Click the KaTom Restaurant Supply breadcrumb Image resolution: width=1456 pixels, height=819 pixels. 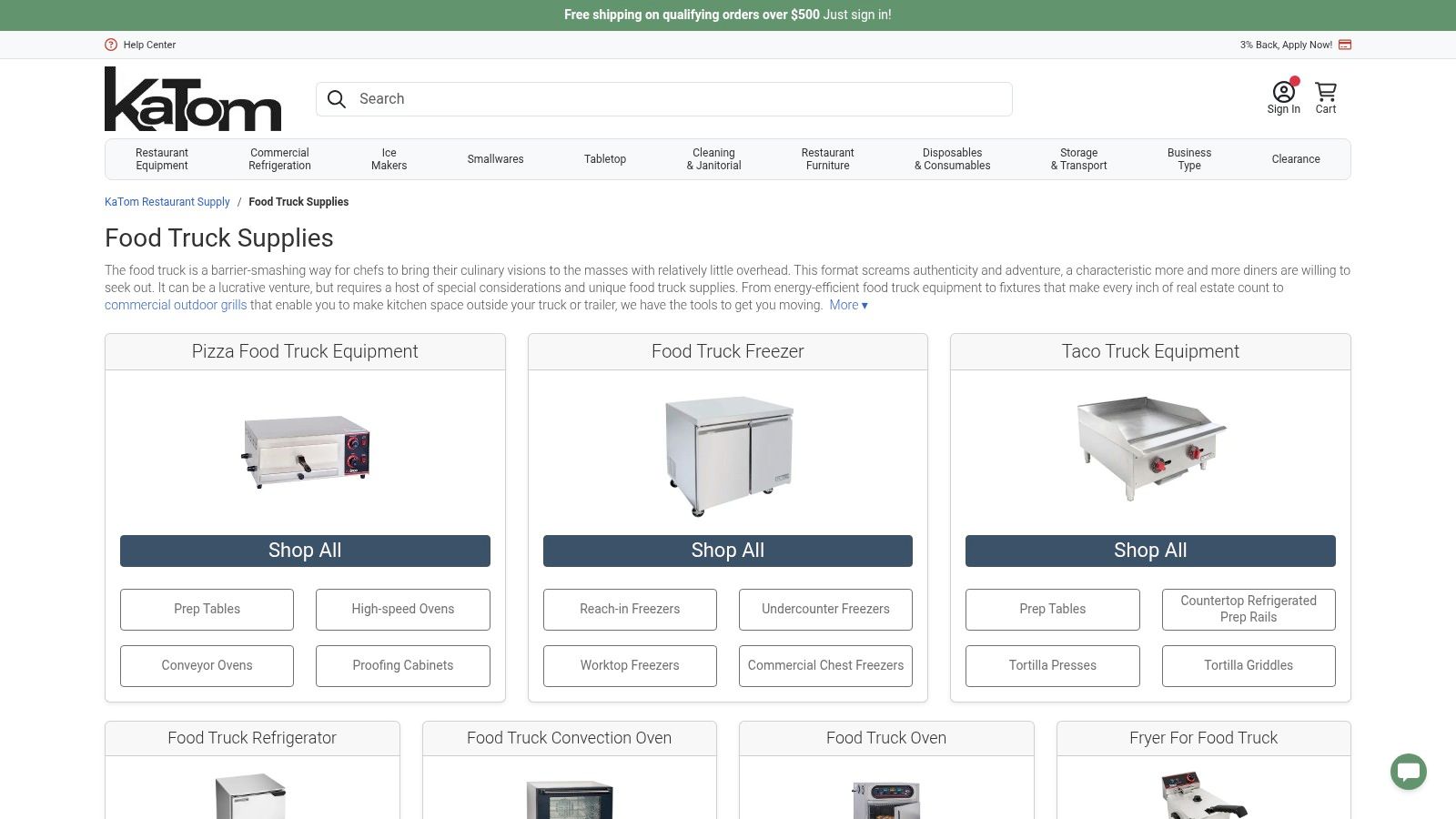click(167, 202)
